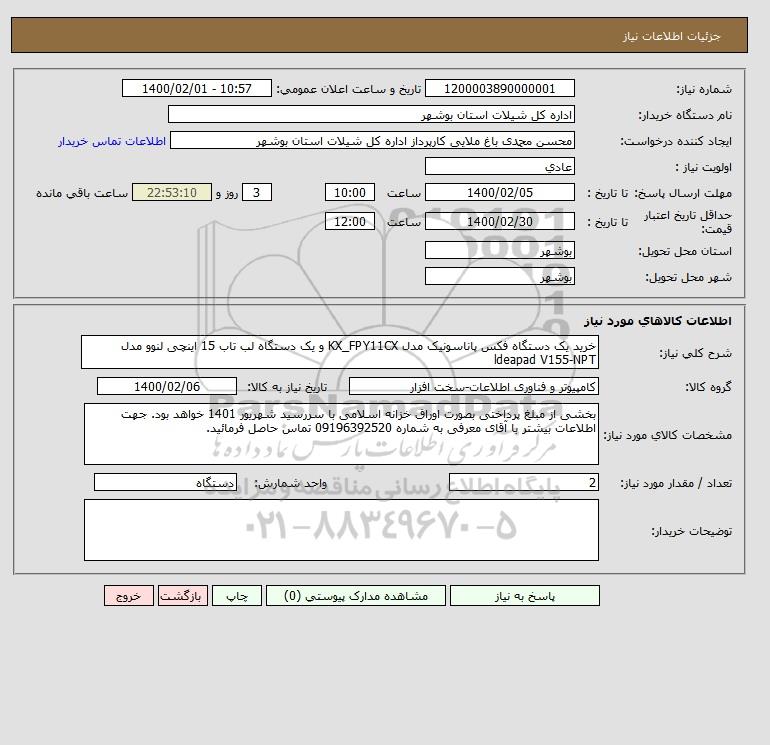
Task: Click the خروج exit button
Action: tap(129, 595)
